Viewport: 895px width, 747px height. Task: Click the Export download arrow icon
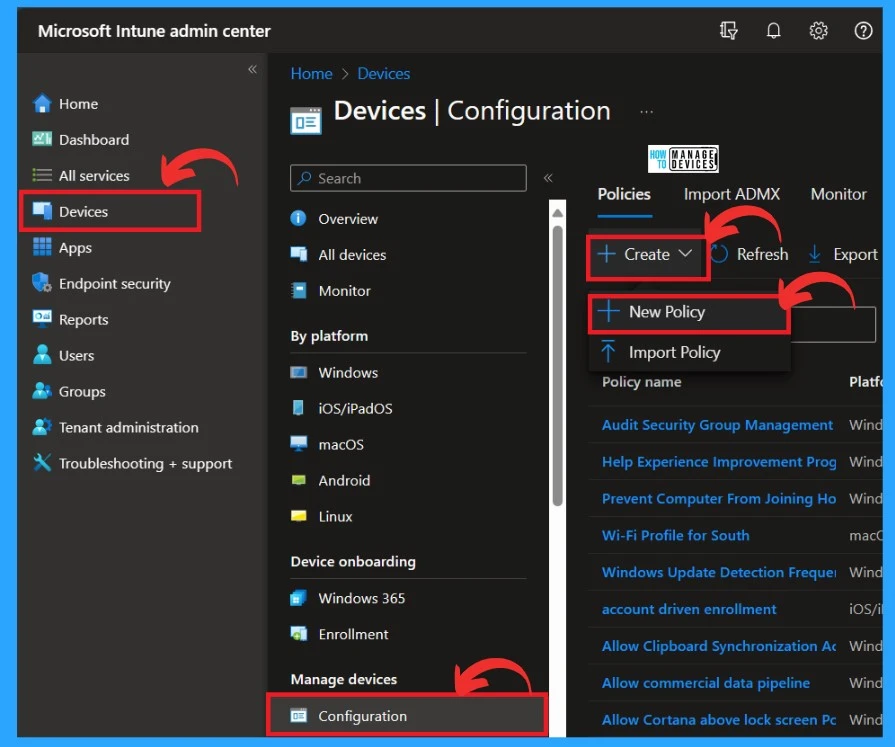click(815, 254)
